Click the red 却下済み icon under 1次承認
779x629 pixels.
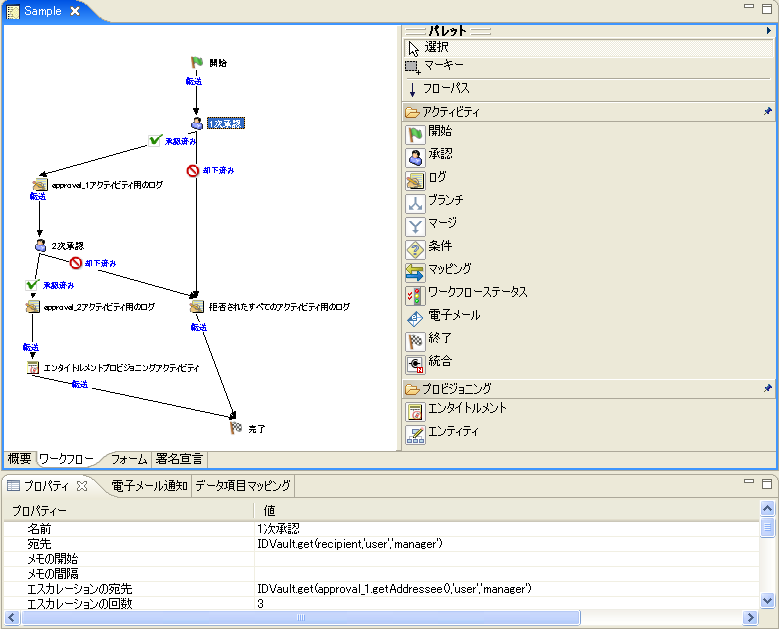pos(193,171)
